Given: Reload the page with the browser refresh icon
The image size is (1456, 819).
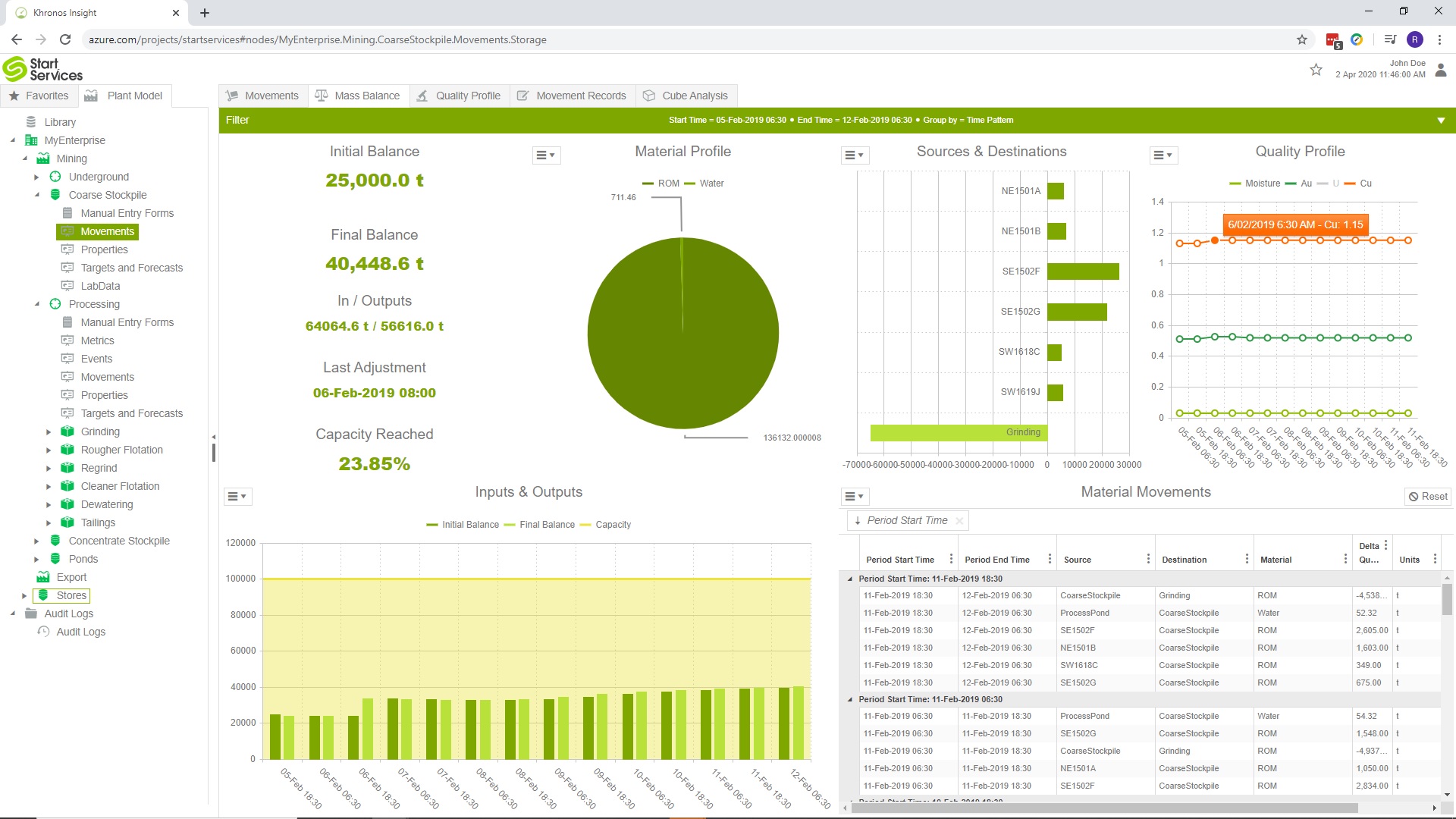Looking at the screenshot, I should coord(65,39).
